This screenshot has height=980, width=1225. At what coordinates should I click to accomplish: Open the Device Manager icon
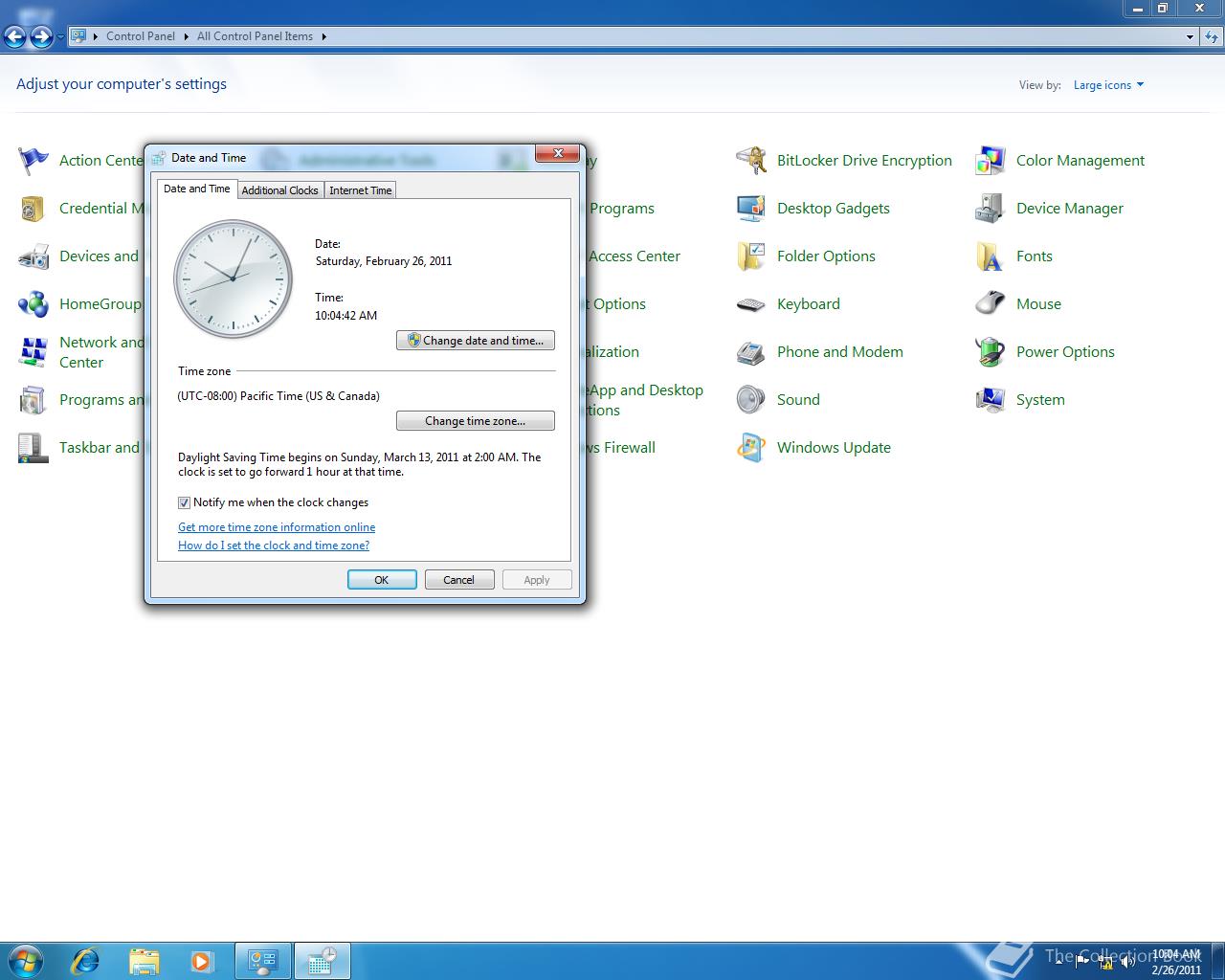(x=991, y=209)
